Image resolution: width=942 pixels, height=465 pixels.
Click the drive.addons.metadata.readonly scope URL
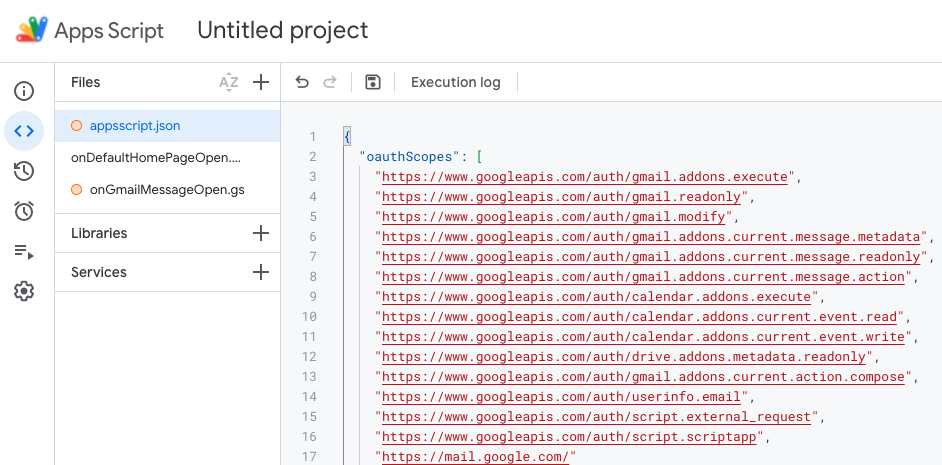(x=624, y=357)
